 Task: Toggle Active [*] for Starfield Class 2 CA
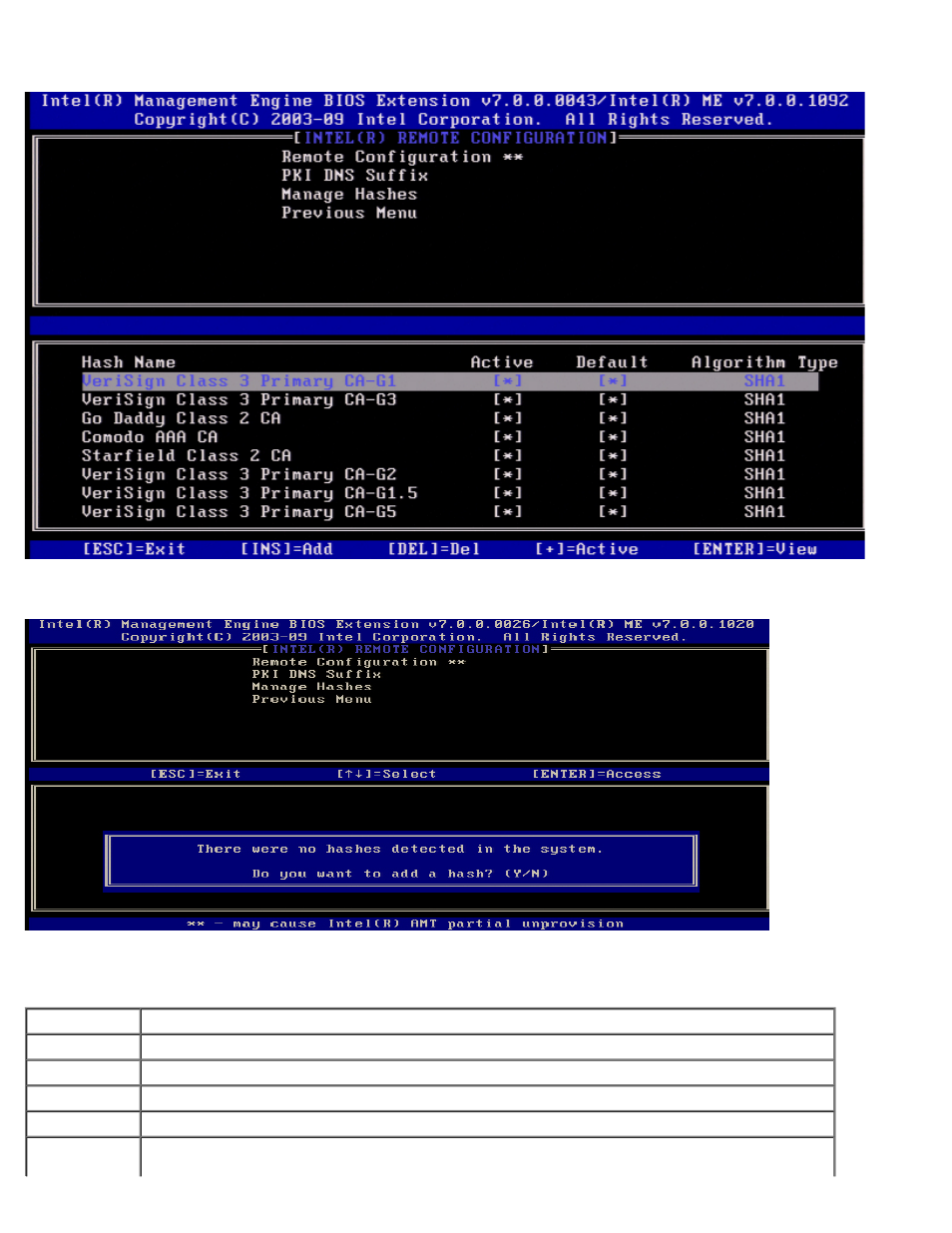[x=508, y=455]
